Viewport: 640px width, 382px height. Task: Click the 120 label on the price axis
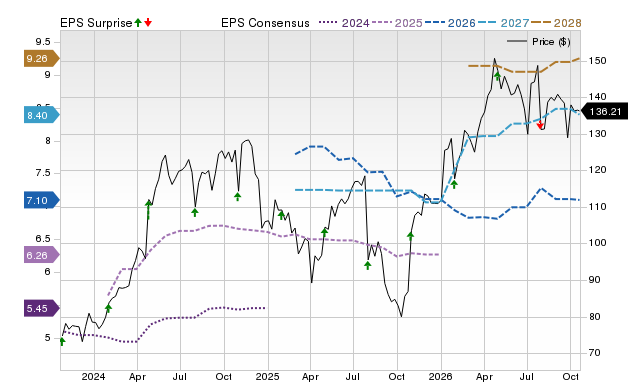[x=597, y=170]
